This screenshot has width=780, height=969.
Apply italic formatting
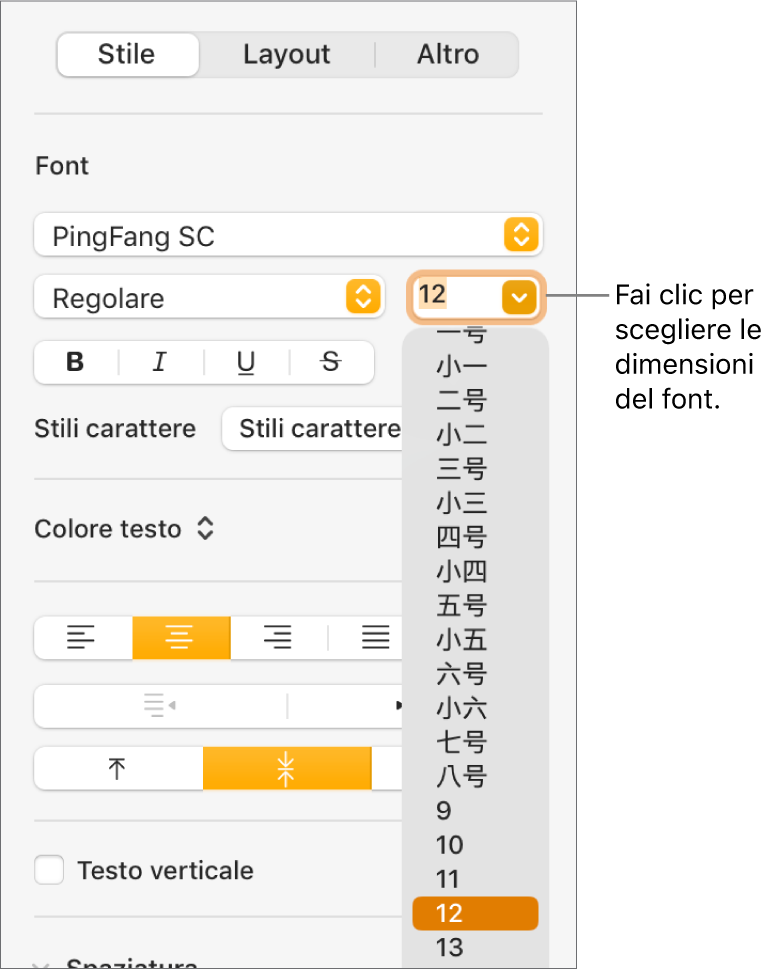click(x=160, y=363)
